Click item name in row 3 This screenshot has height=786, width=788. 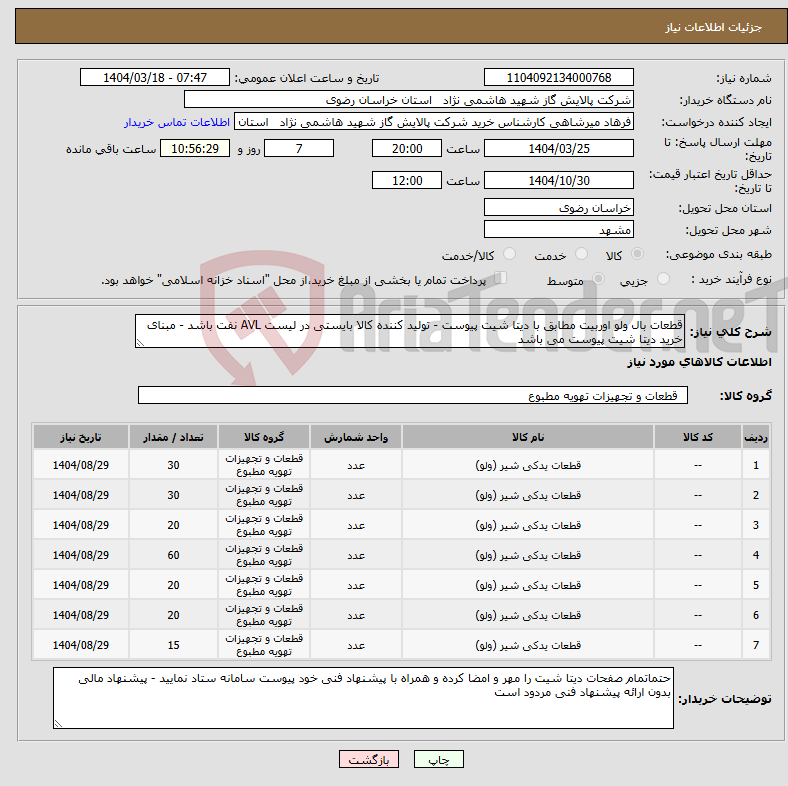coord(528,525)
